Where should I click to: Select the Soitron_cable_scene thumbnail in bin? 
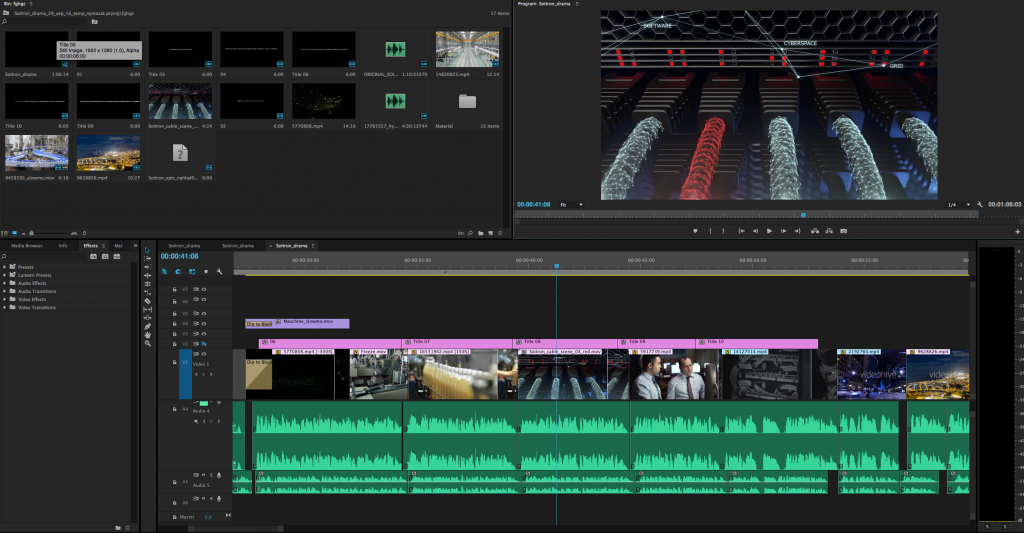point(180,101)
